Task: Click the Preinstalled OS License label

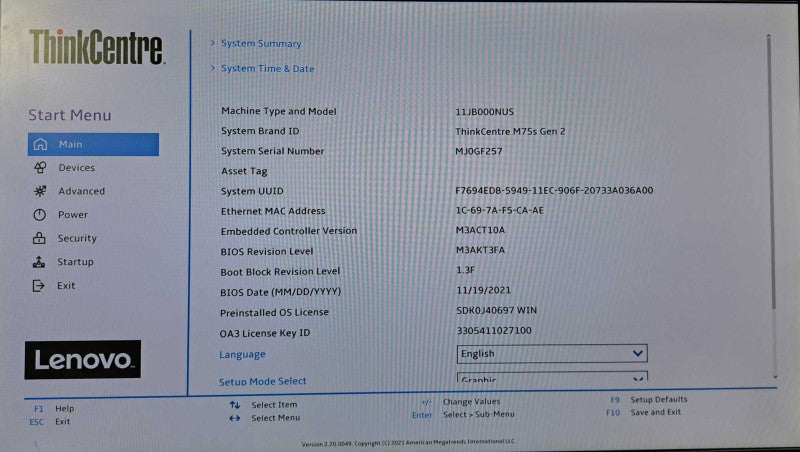Action: [x=274, y=313]
